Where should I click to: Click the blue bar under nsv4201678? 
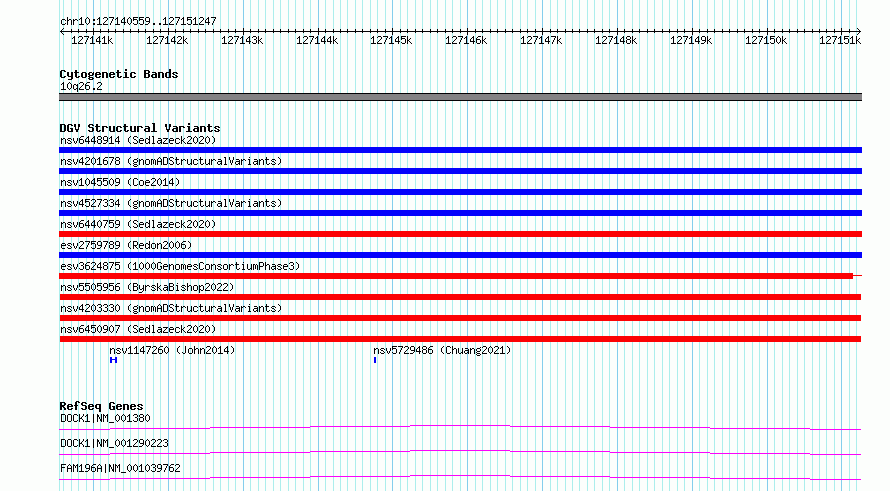pos(460,171)
